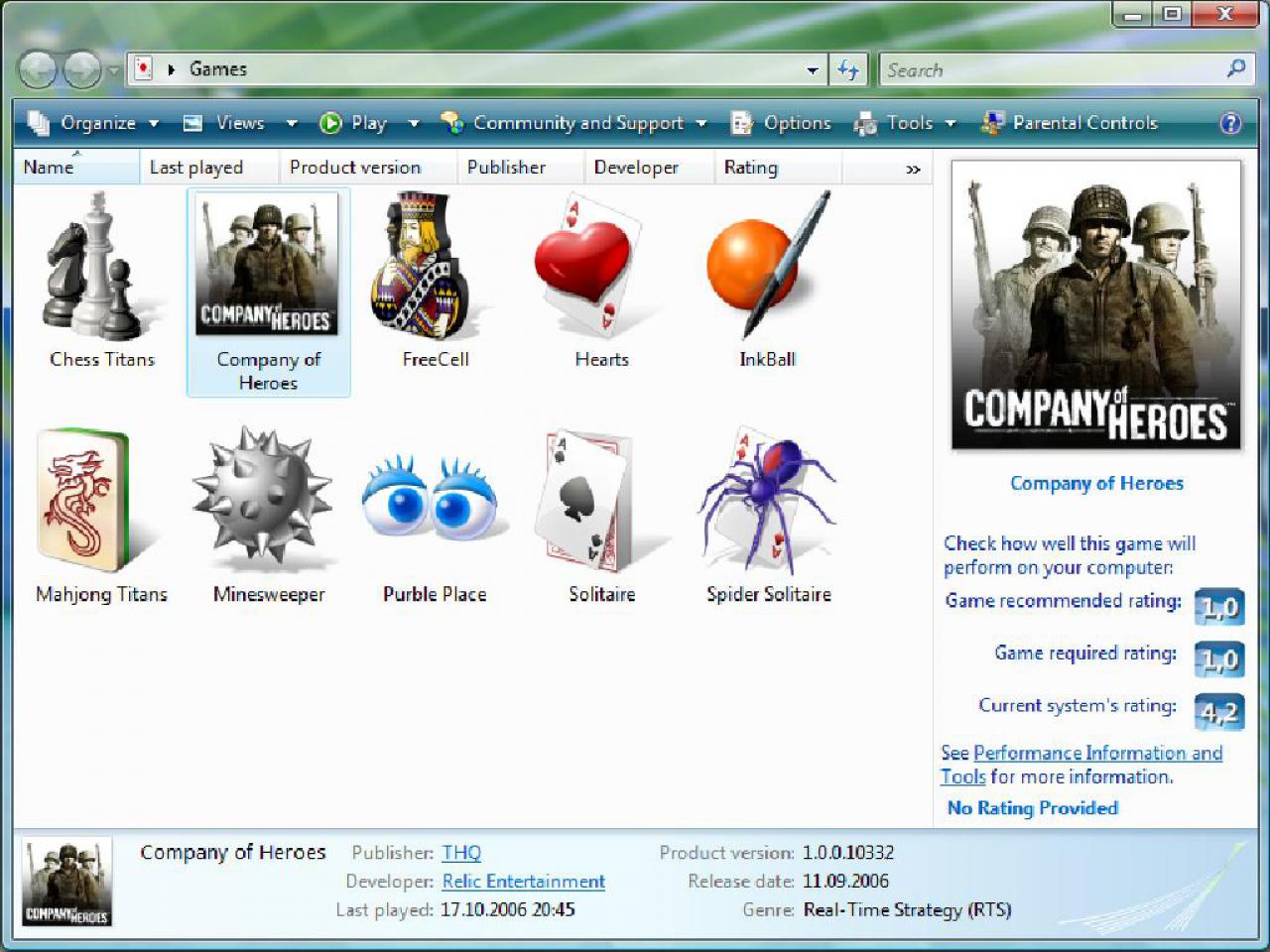This screenshot has height=952, width=1270.
Task: Click the refresh button beside address bar
Action: point(848,69)
